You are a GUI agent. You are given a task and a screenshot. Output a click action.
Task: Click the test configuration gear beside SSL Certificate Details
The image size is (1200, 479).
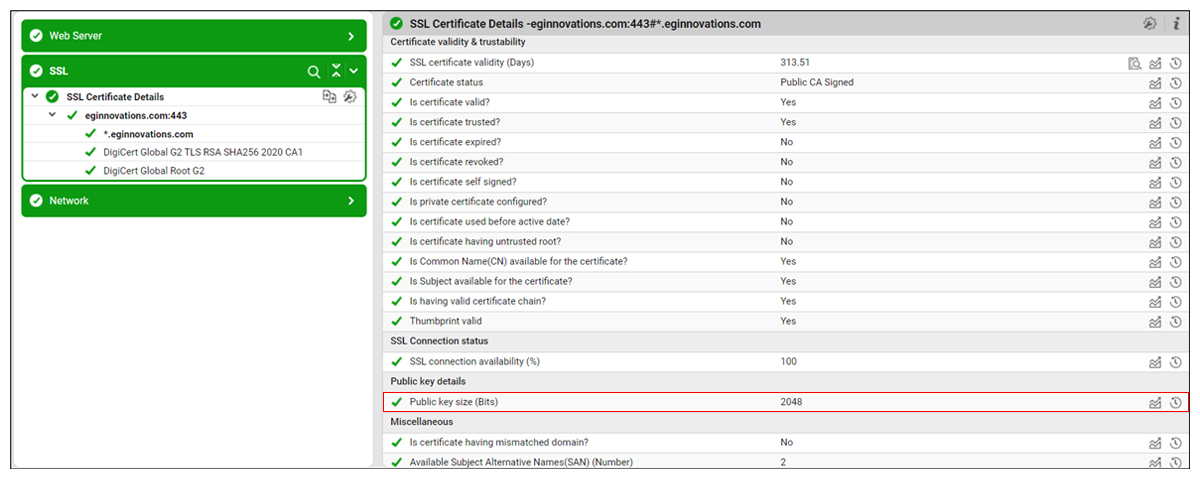(349, 97)
